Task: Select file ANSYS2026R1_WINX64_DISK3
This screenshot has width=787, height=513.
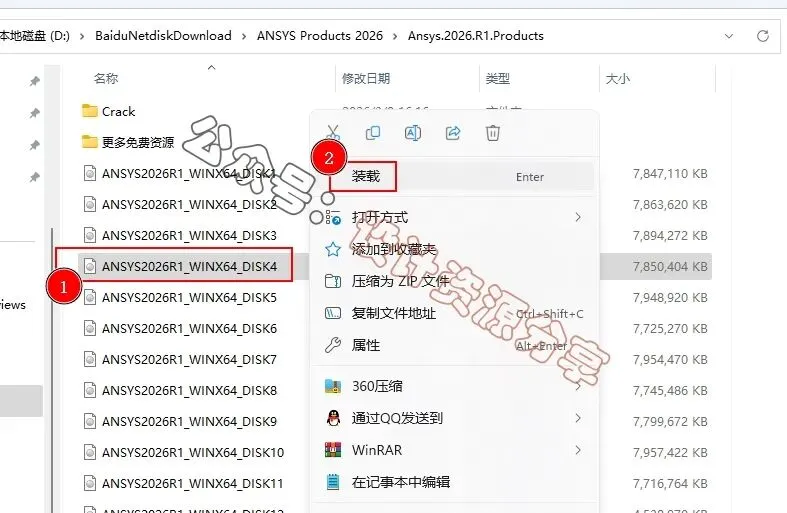Action: tap(189, 235)
